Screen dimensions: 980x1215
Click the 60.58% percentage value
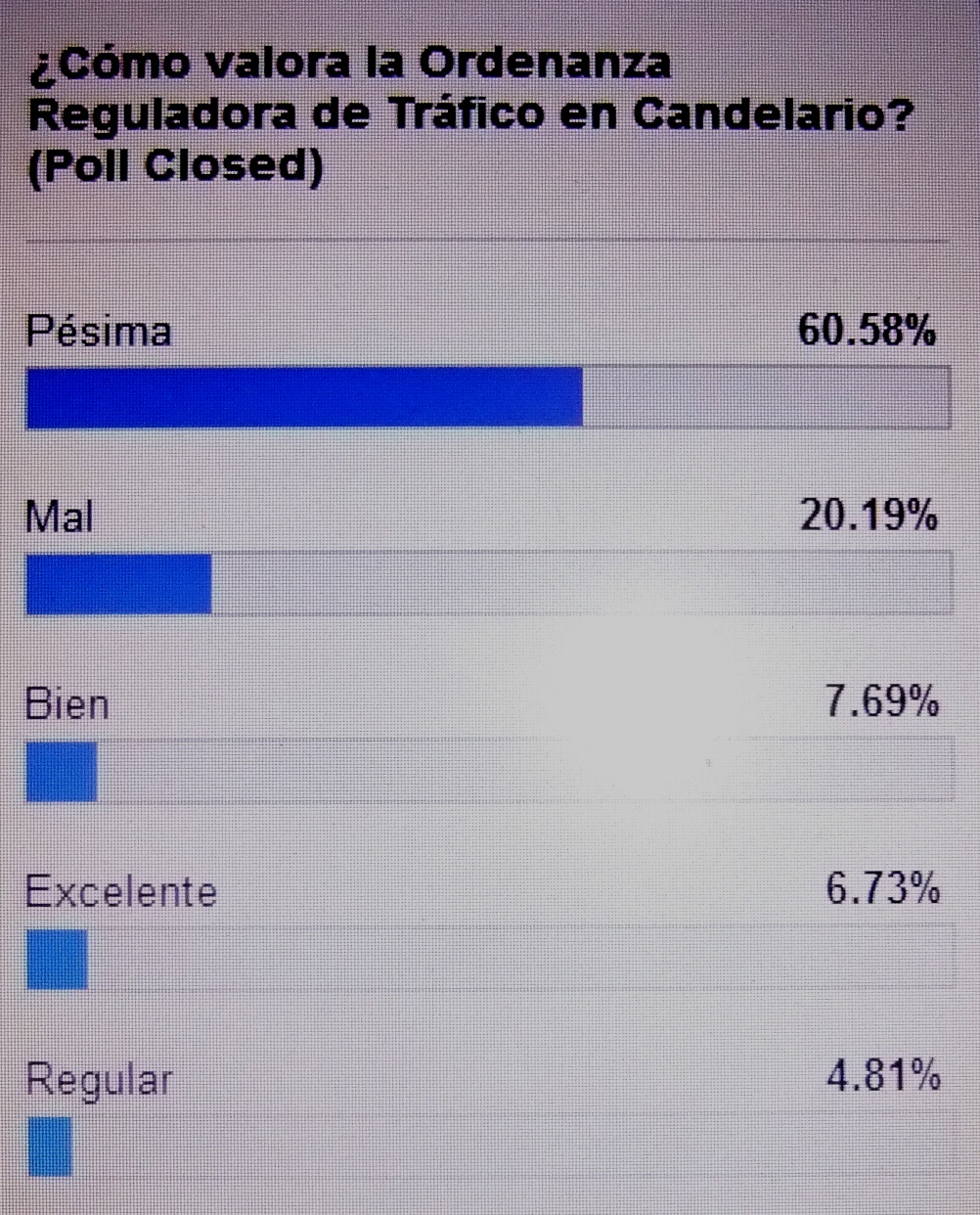click(867, 331)
